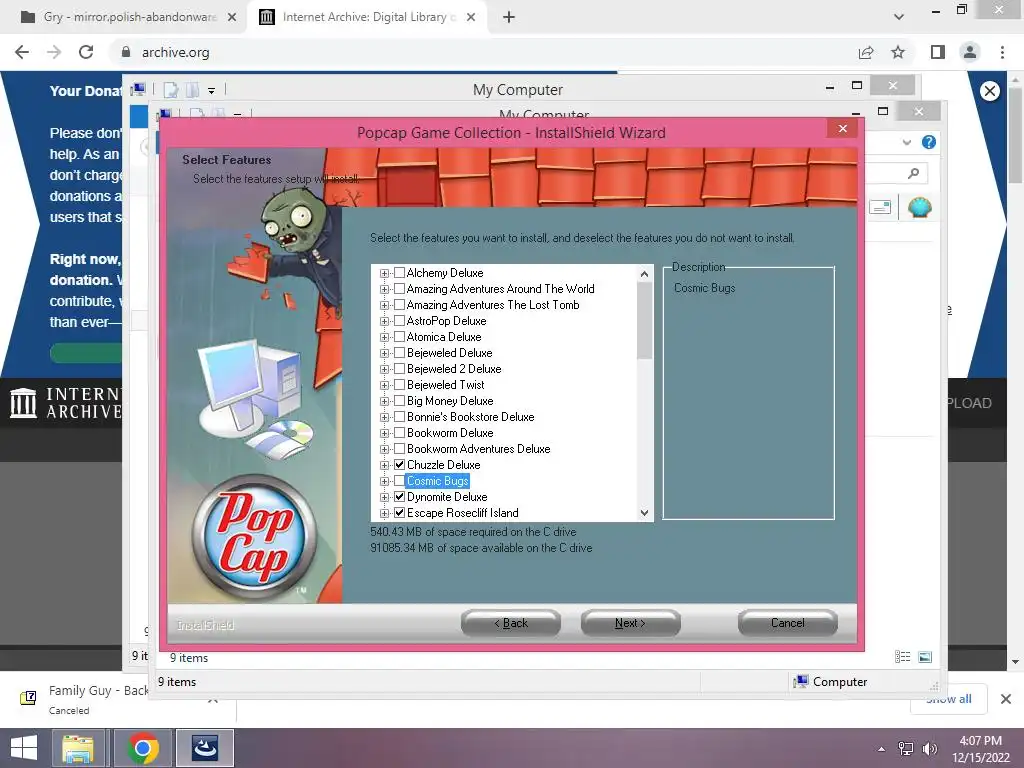Uncheck Escape Rosecliff Island checkbox
This screenshot has height=768, width=1024.
click(400, 513)
